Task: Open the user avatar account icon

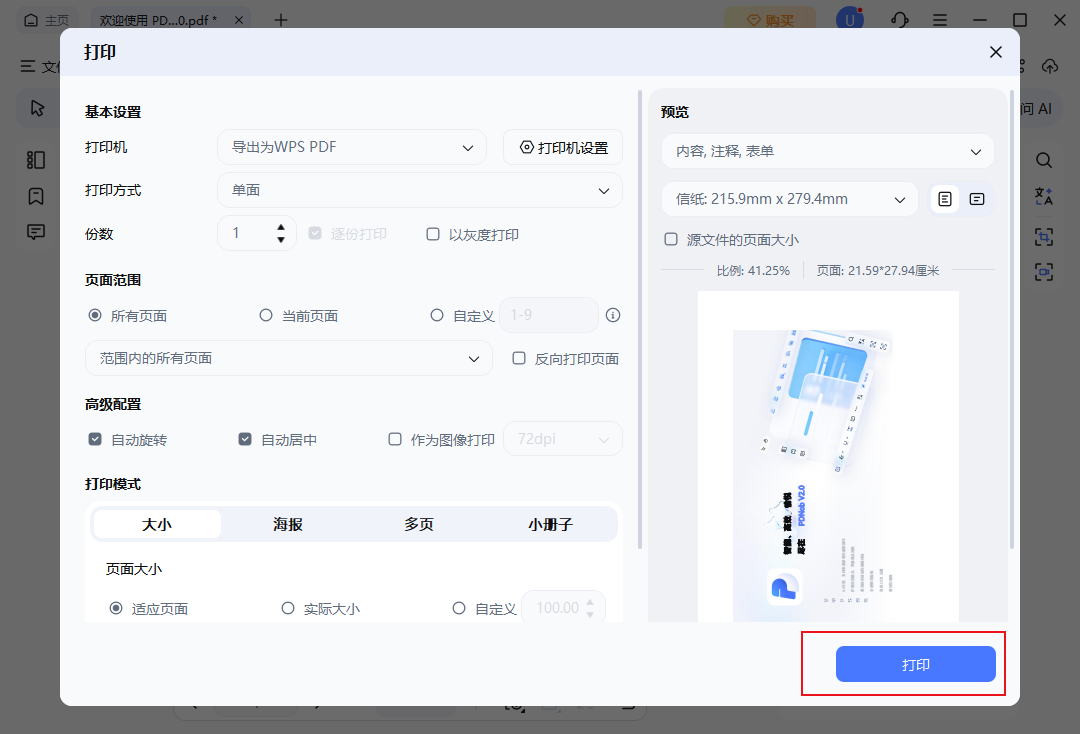Action: pyautogui.click(x=849, y=20)
